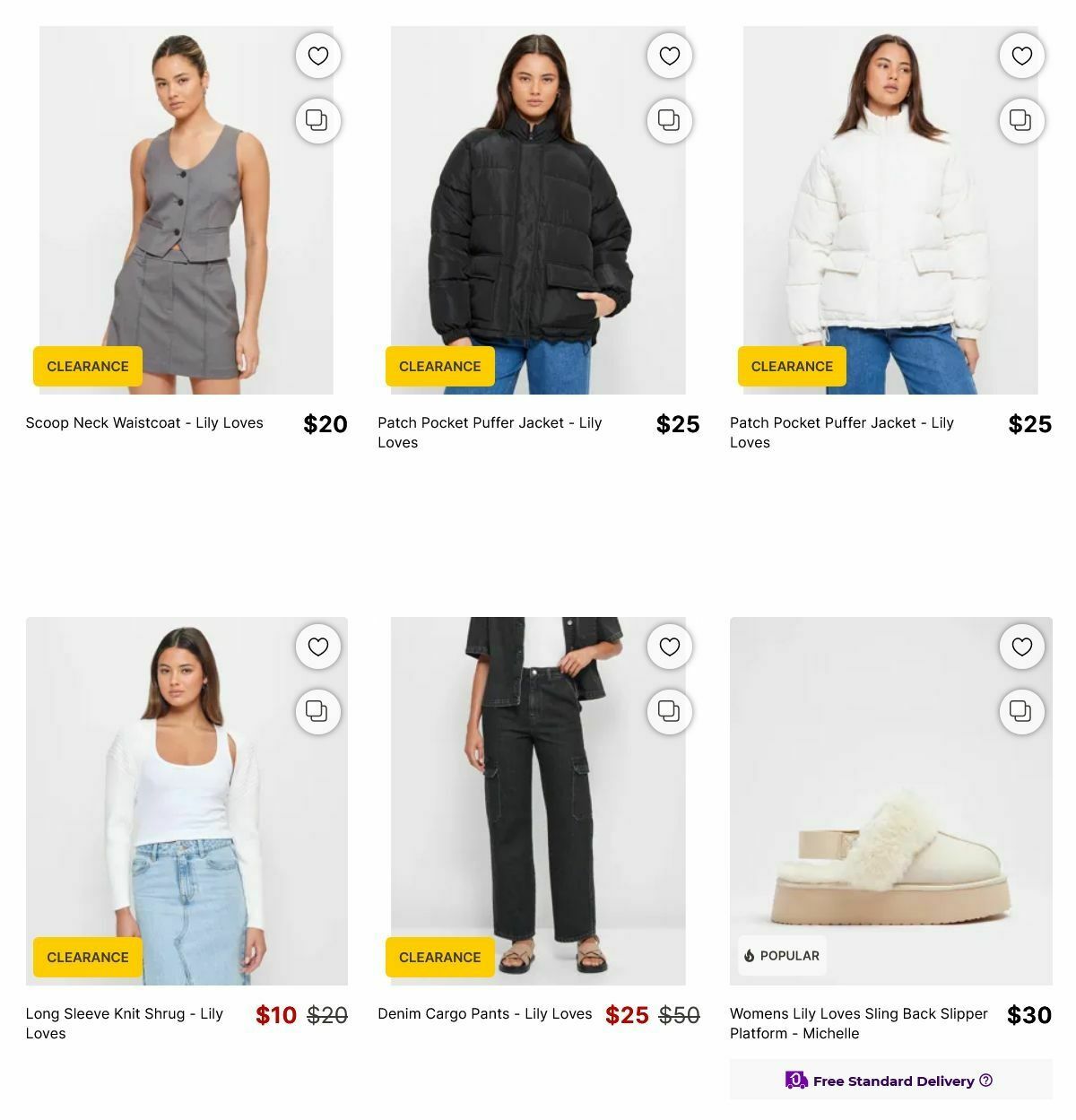This screenshot has height=1120, width=1076.
Task: Click the Popular badge on slipper
Action: click(x=782, y=956)
